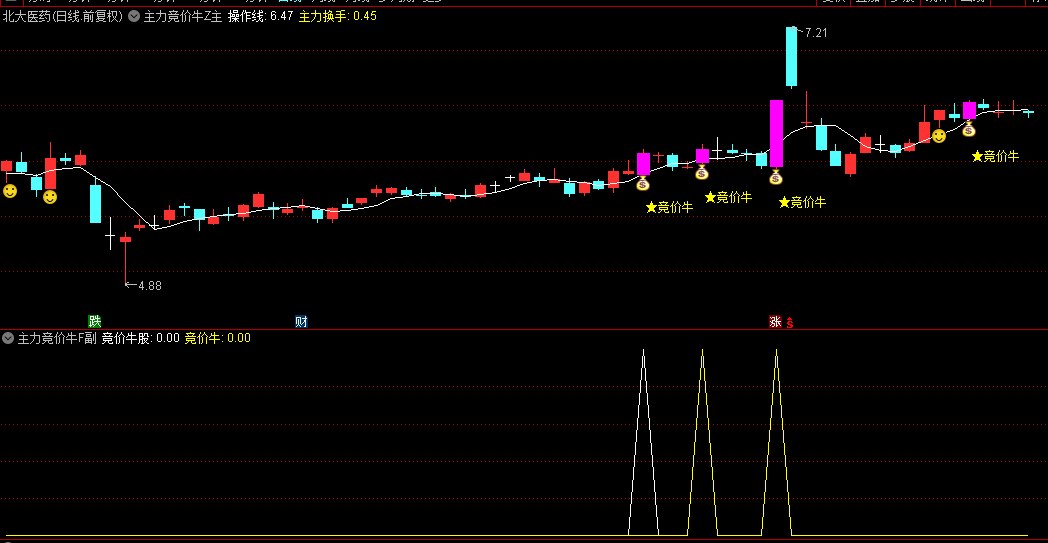Viewport: 1048px width, 543px height.
Task: Click the yellow 主力换手: 0.45 value
Action: pos(338,17)
